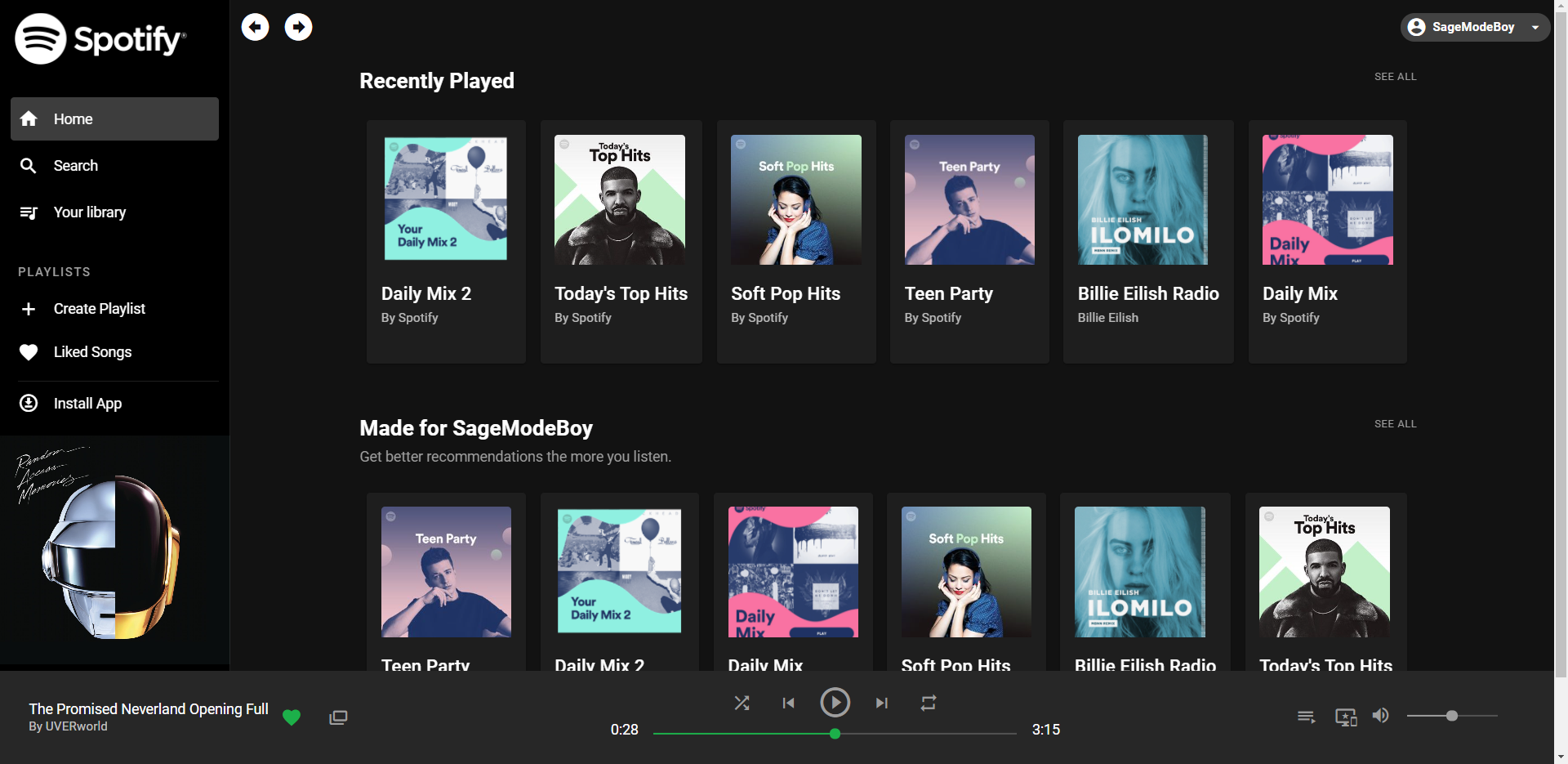
Task: Go back with the left arrow button
Action: pyautogui.click(x=255, y=27)
